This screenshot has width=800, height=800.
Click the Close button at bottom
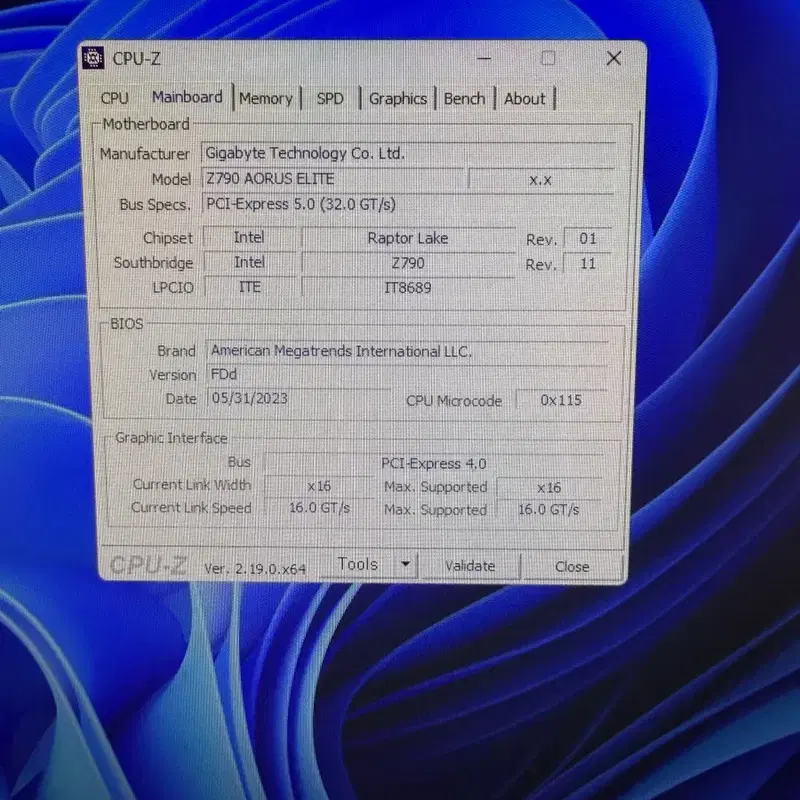572,567
